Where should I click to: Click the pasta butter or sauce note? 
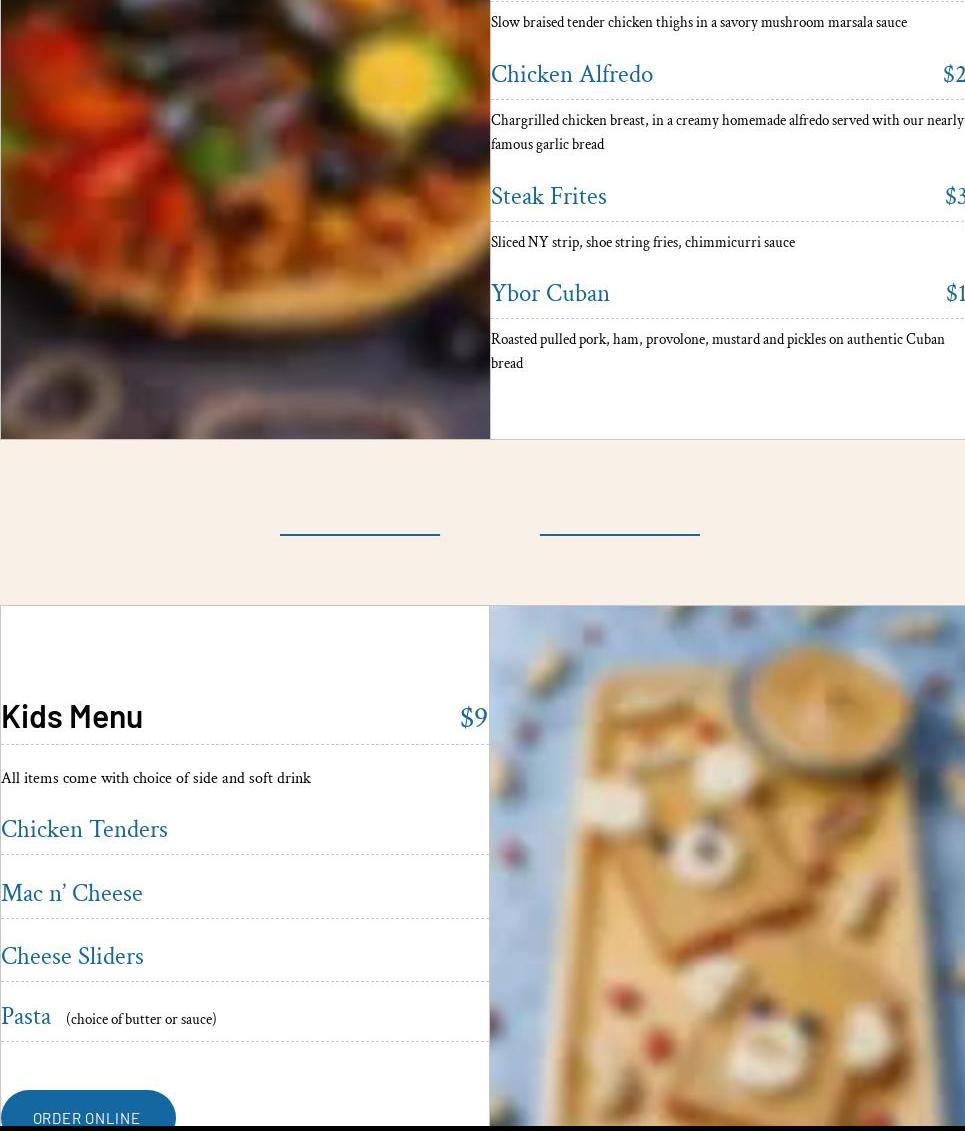coord(141,1019)
